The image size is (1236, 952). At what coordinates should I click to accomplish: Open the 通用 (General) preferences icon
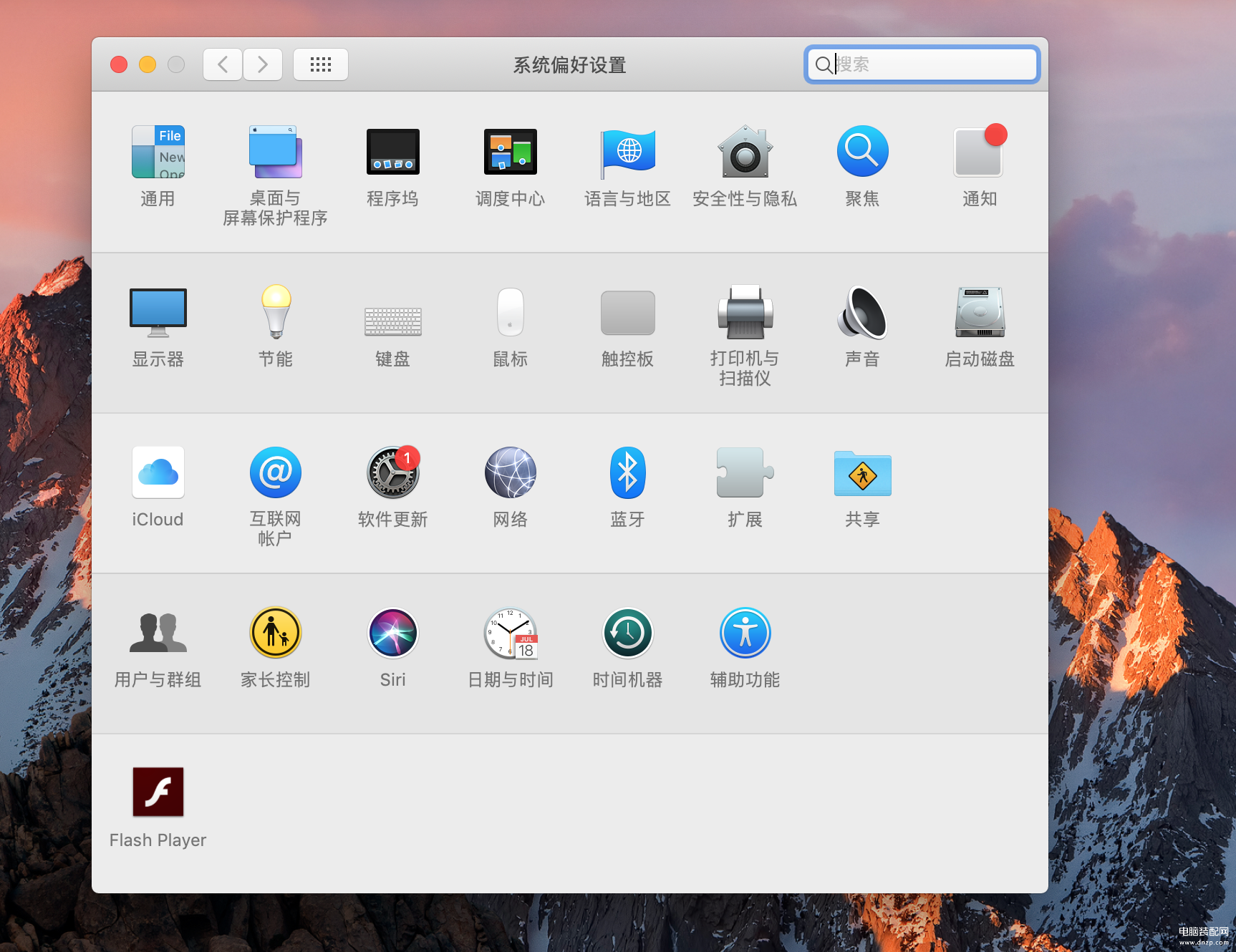[158, 152]
